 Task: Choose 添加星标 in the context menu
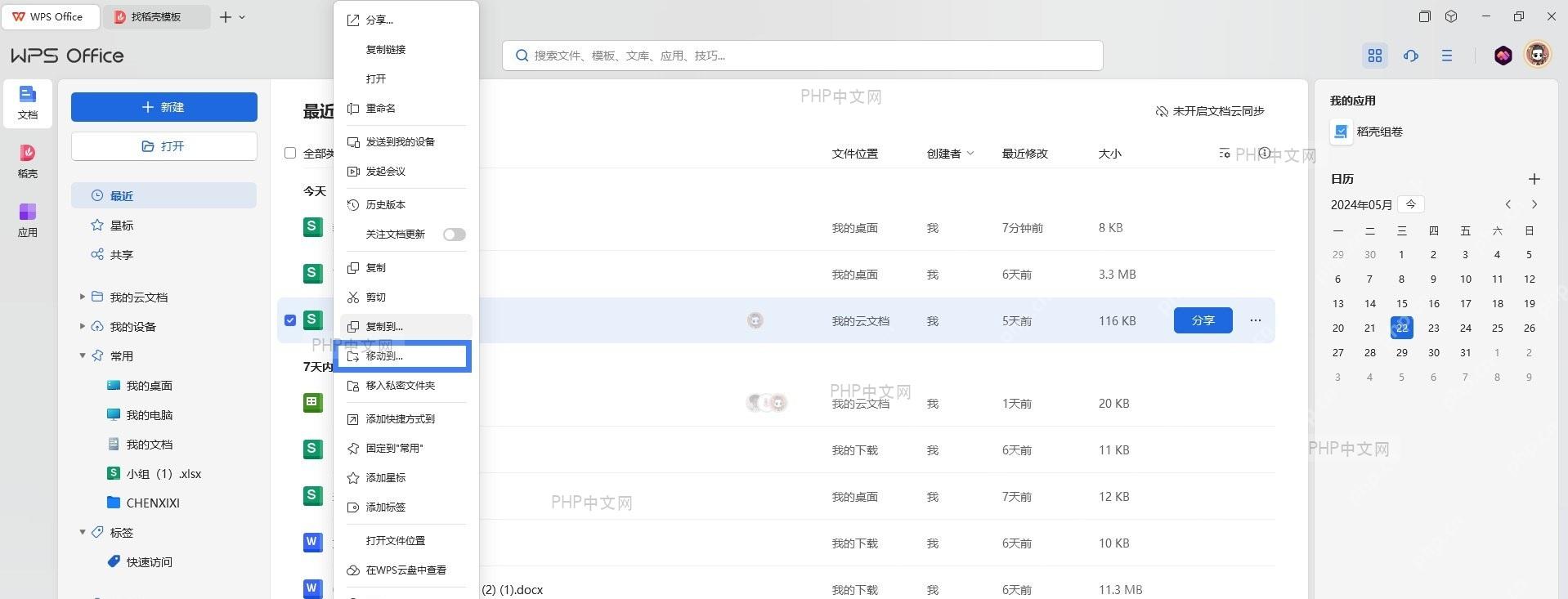[x=406, y=477]
